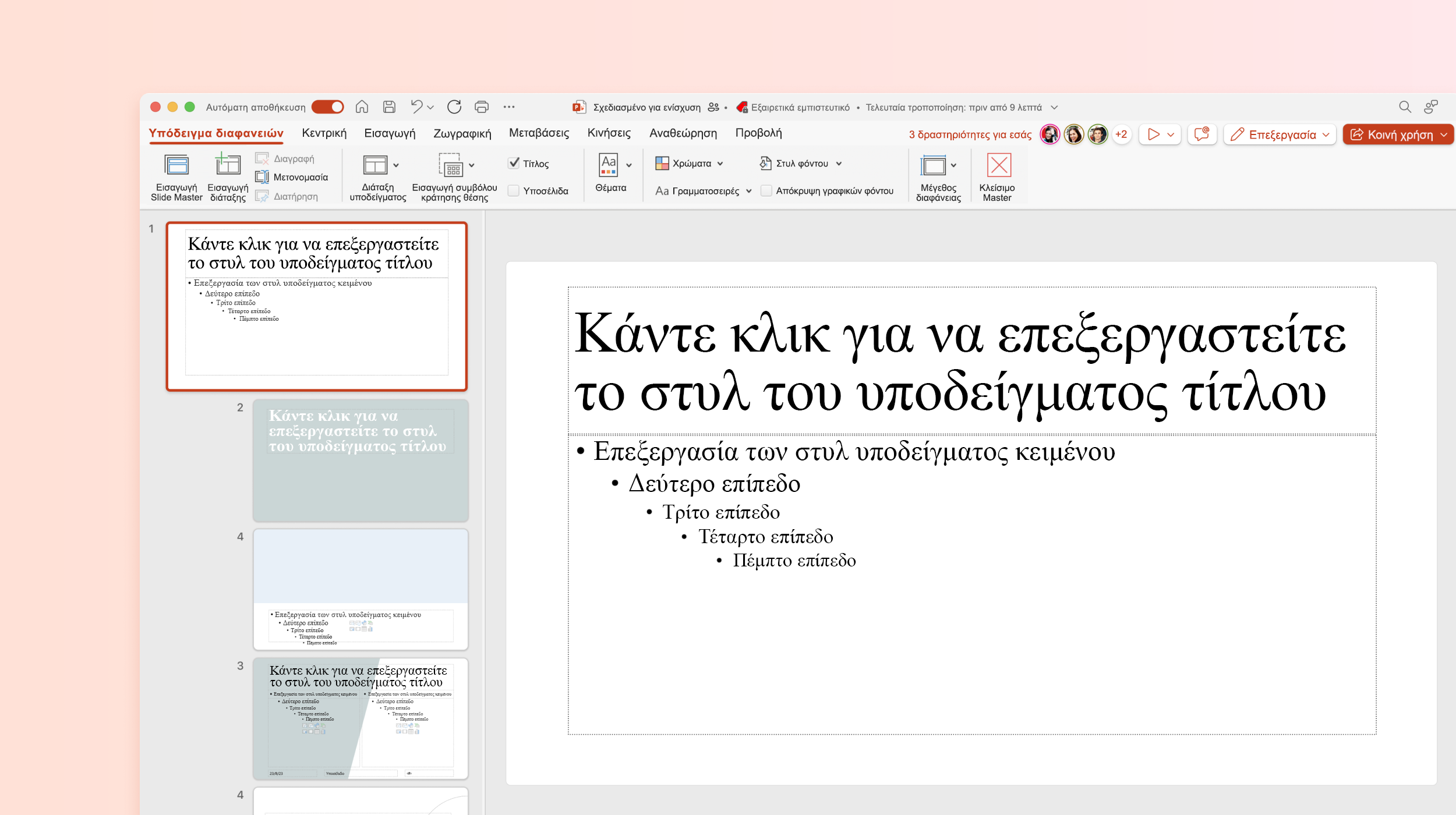Expand the Undo history dropdown arrow

point(430,108)
